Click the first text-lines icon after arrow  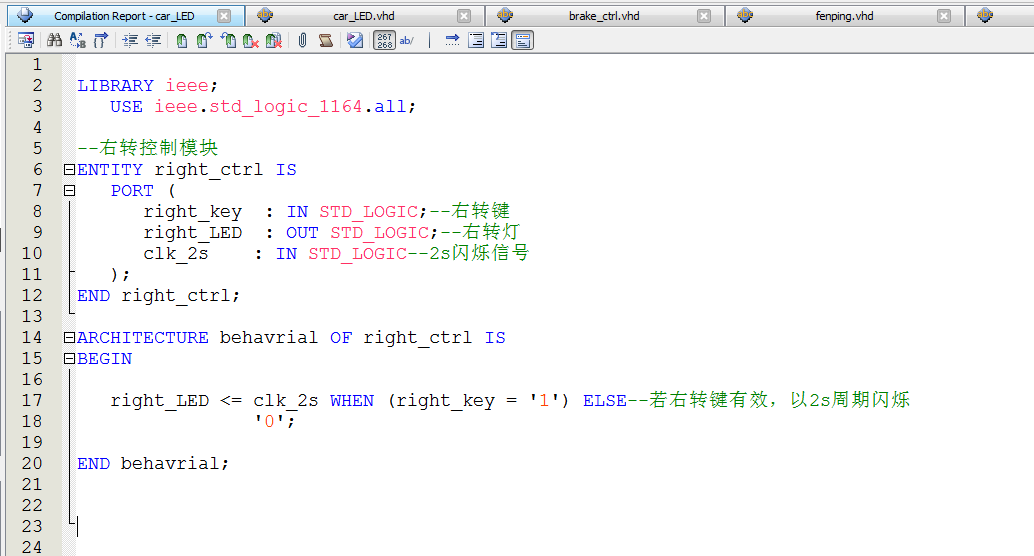pos(475,41)
